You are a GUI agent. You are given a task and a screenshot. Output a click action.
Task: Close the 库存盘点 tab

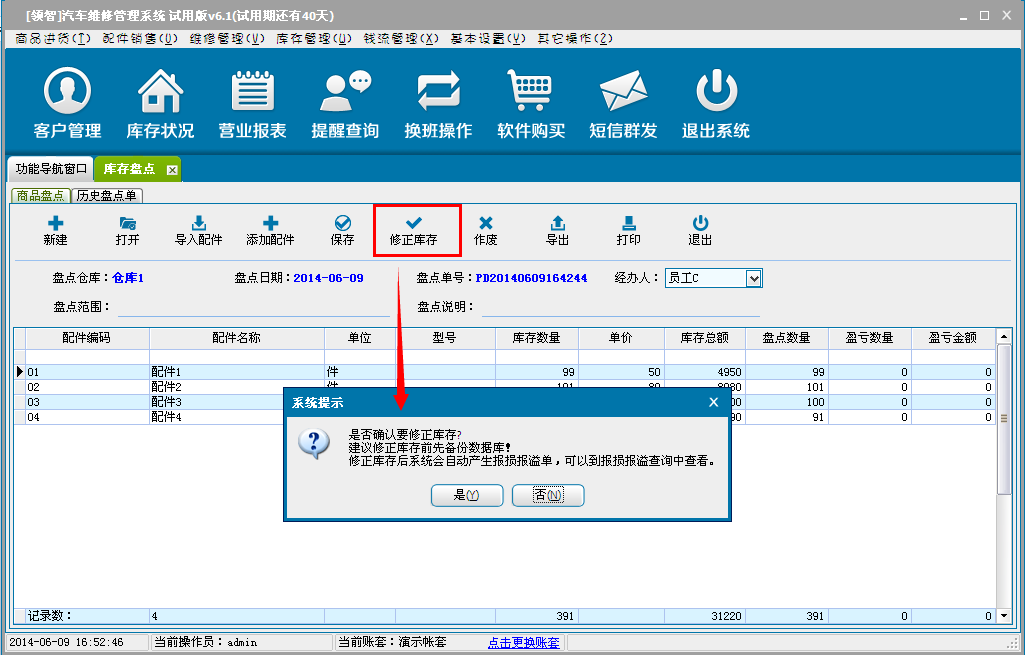[172, 170]
